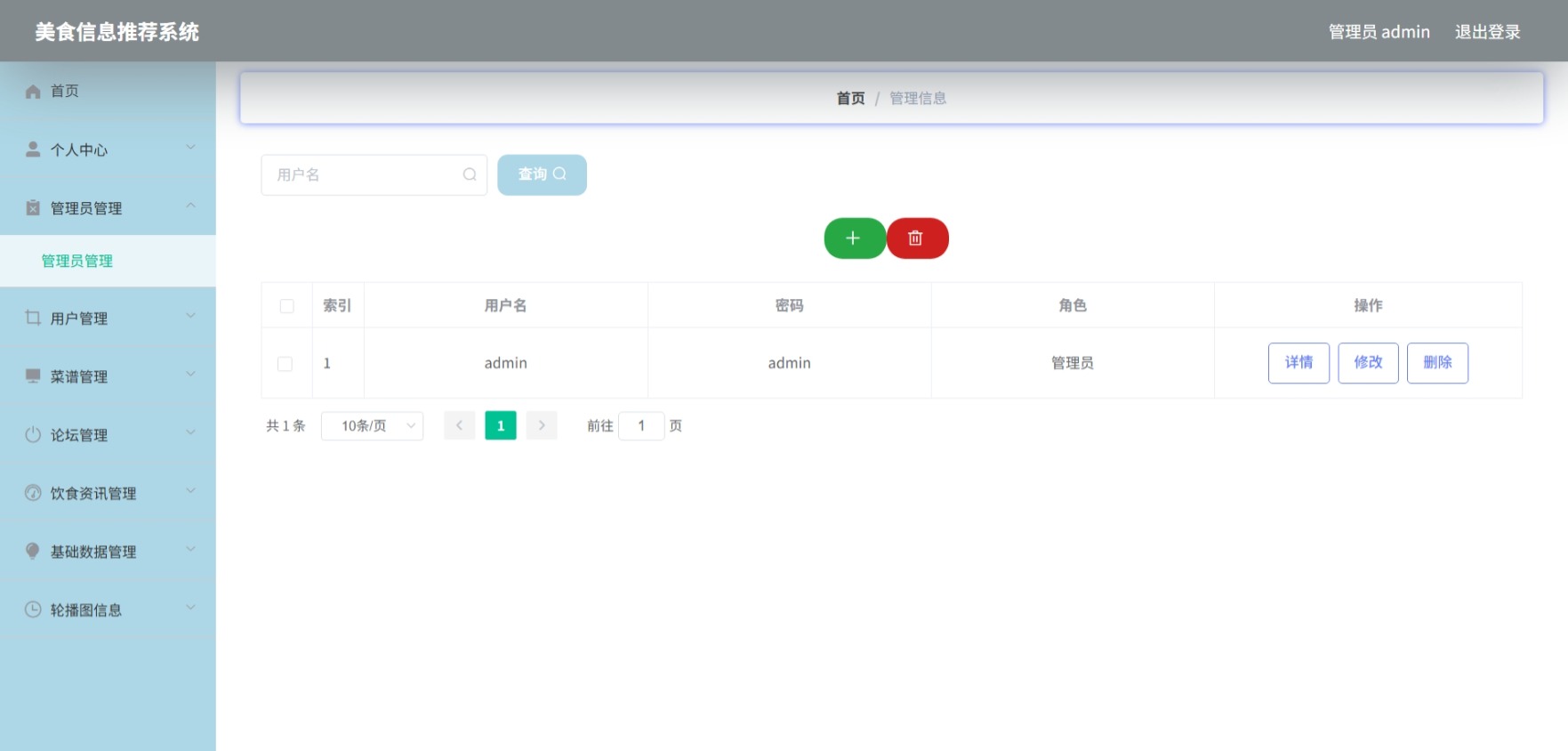Click 详情 for admin row

click(1299, 362)
